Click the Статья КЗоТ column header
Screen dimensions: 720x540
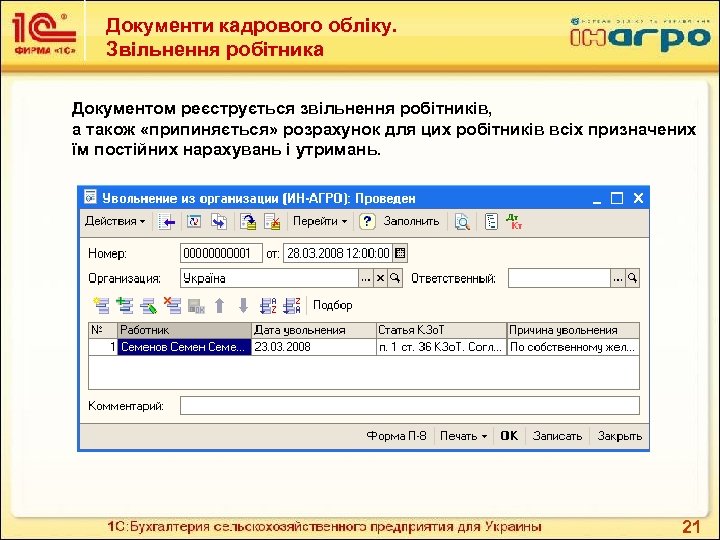tap(441, 330)
